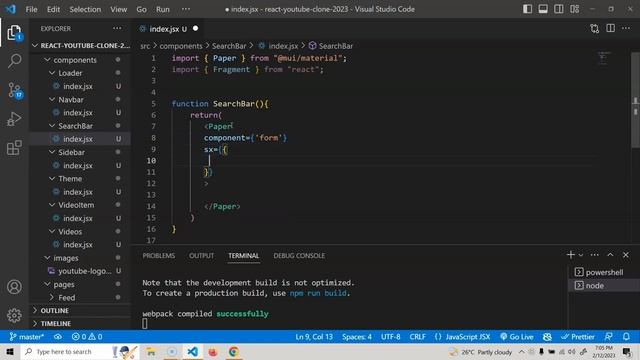Open the Run menu
The width and height of the screenshot is (640, 360).
(x=162, y=9)
